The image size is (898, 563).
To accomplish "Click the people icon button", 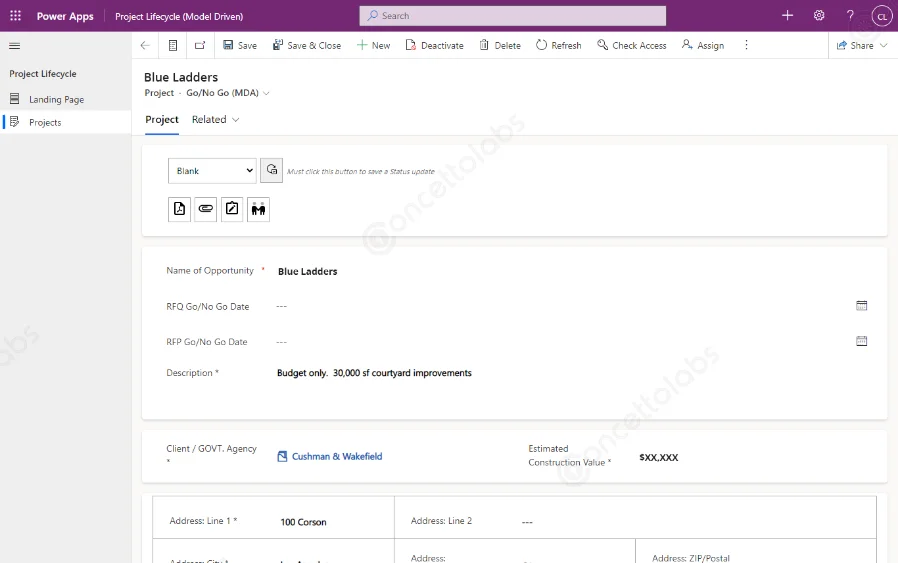I will [258, 209].
